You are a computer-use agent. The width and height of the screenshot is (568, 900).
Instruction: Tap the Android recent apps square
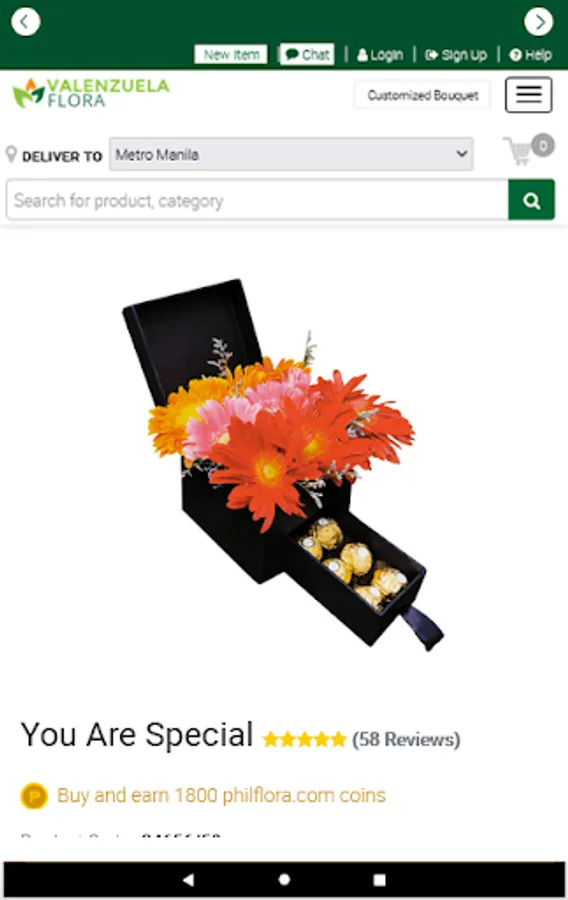(379, 879)
